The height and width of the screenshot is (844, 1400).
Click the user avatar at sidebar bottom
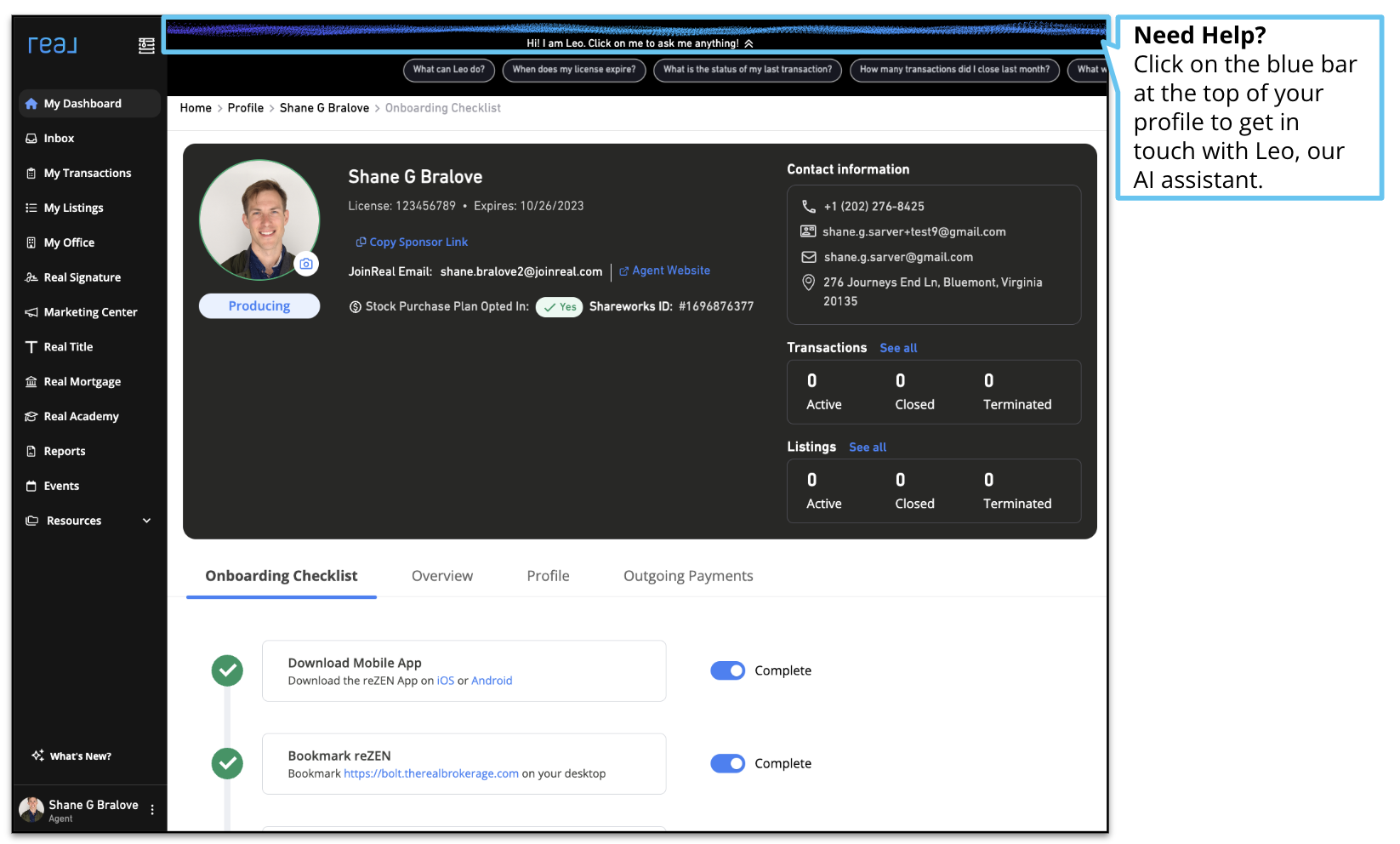pyautogui.click(x=31, y=810)
